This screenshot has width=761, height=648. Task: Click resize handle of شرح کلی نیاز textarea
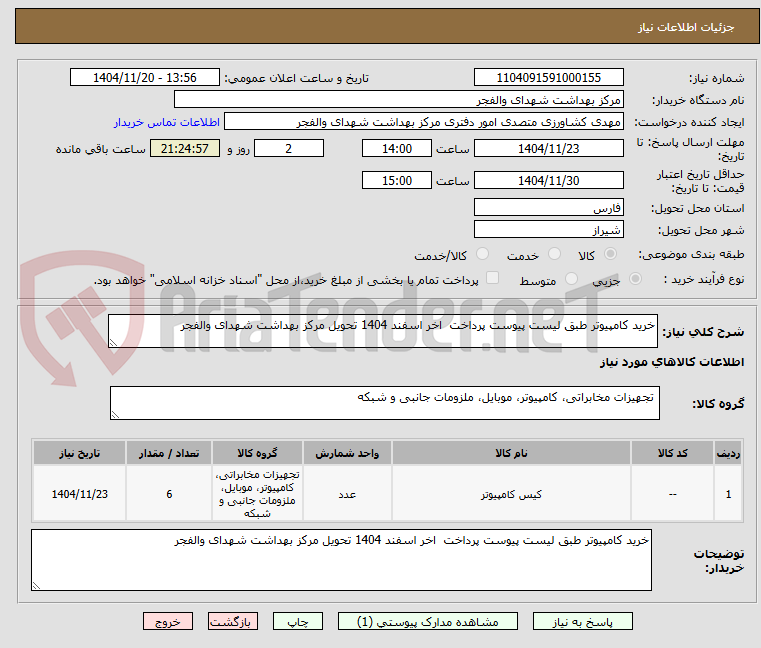[x=113, y=343]
